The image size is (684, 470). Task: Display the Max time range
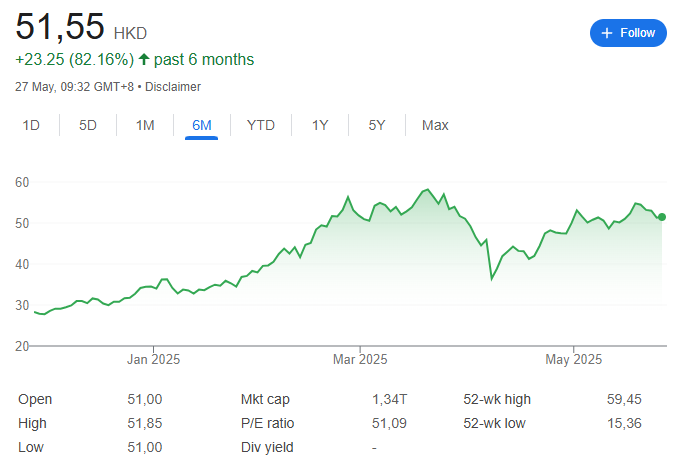tap(435, 125)
